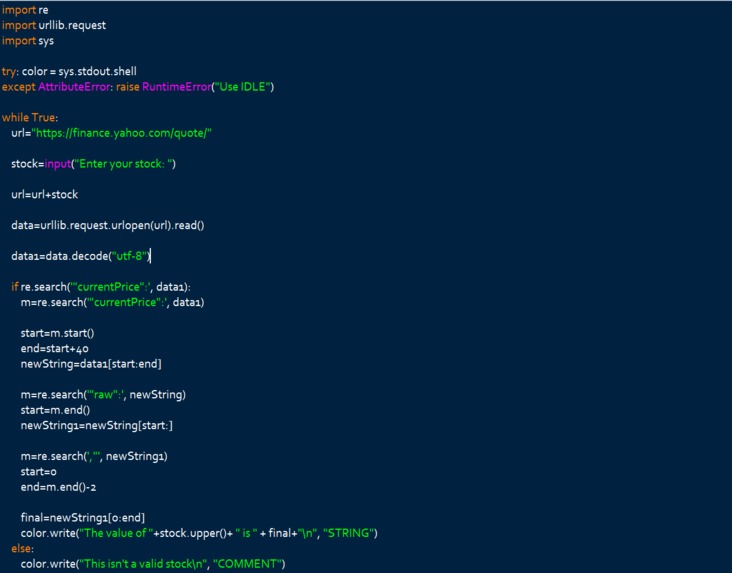Click the "Enter your stock: " input line
This screenshot has width=732, height=573.
[x=93, y=164]
